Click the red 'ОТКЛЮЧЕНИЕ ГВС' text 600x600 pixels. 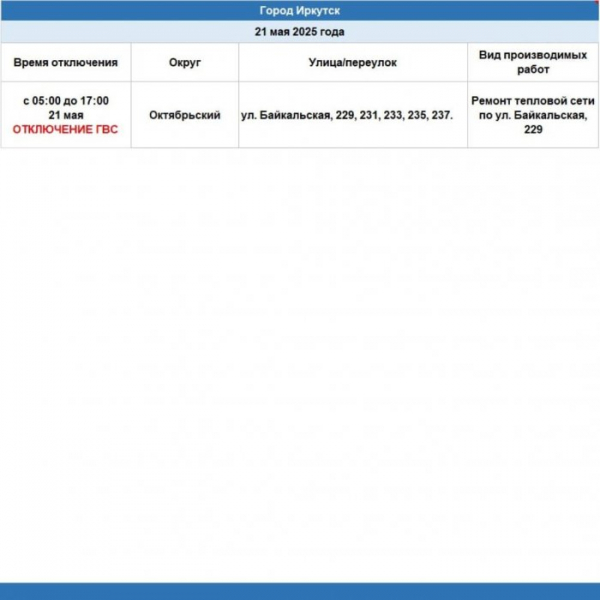[65, 130]
